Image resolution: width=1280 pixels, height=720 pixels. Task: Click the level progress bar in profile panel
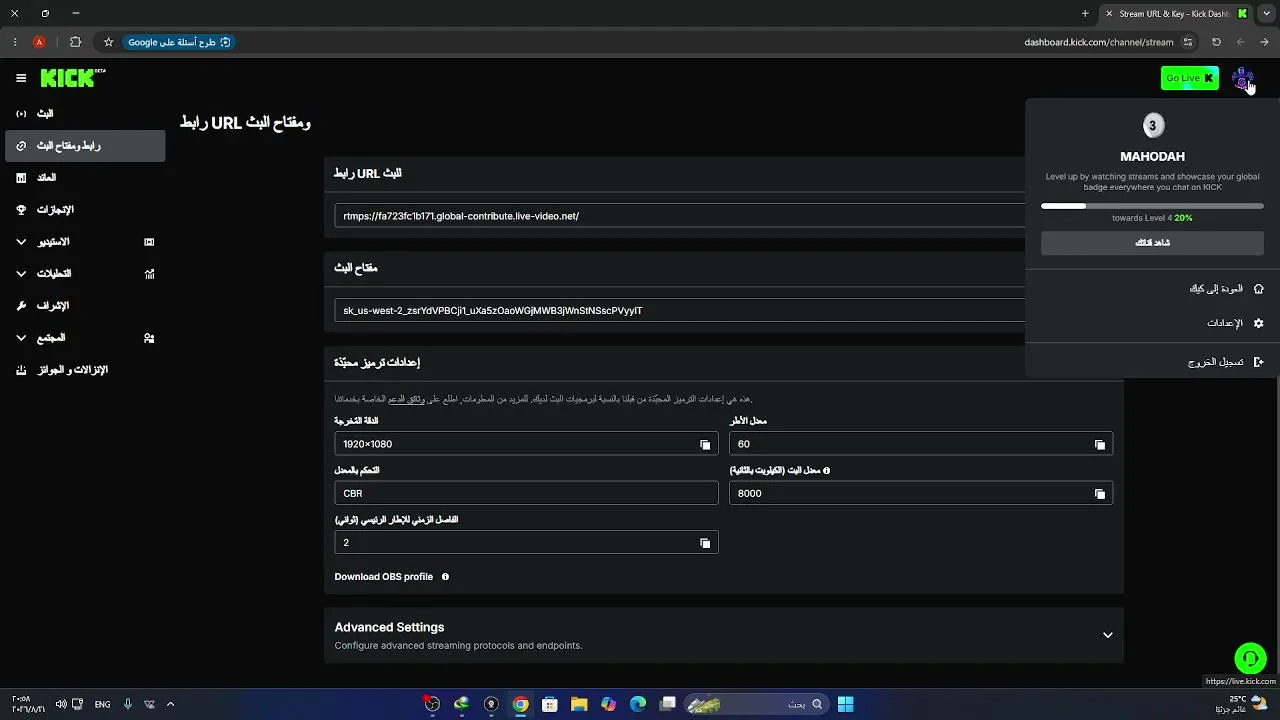[1152, 206]
